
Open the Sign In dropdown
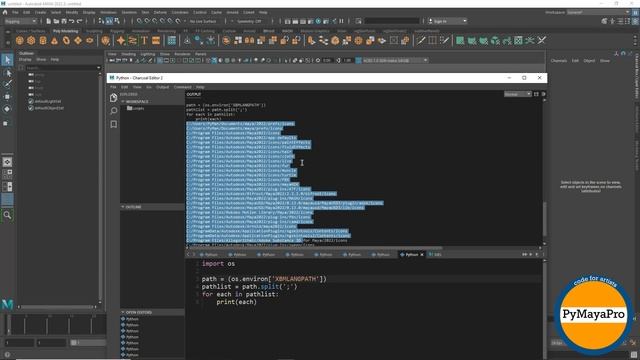click(447, 21)
